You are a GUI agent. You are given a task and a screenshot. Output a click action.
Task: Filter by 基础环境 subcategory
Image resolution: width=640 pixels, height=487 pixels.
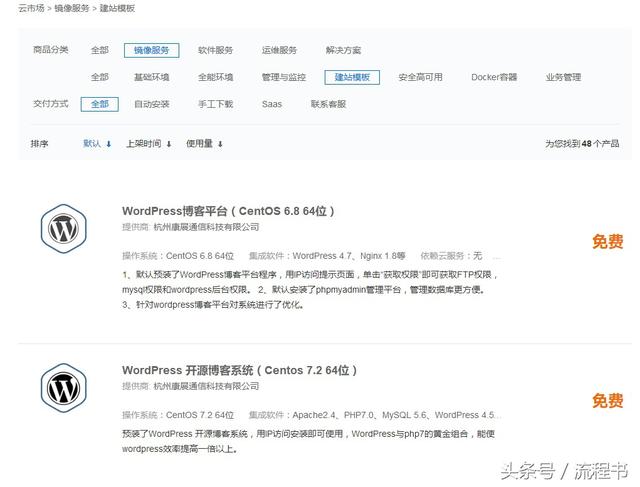click(x=151, y=77)
